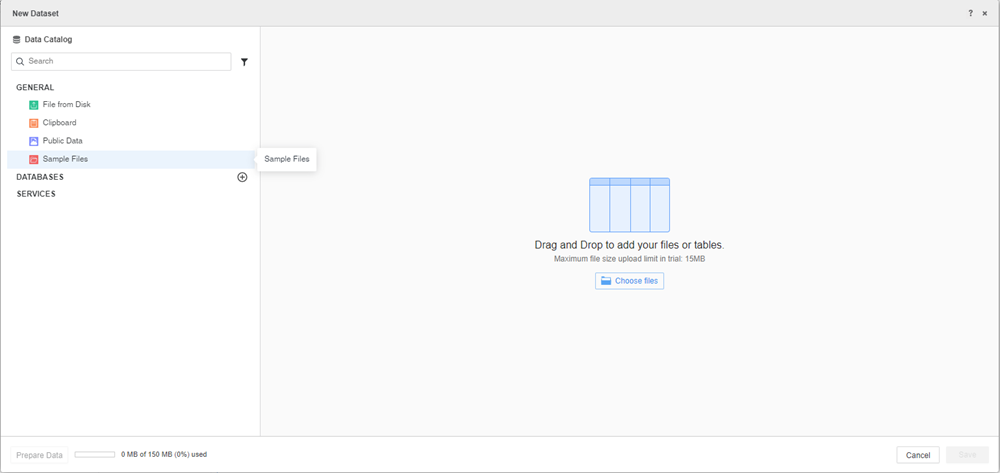Open the help question mark icon

pos(970,13)
